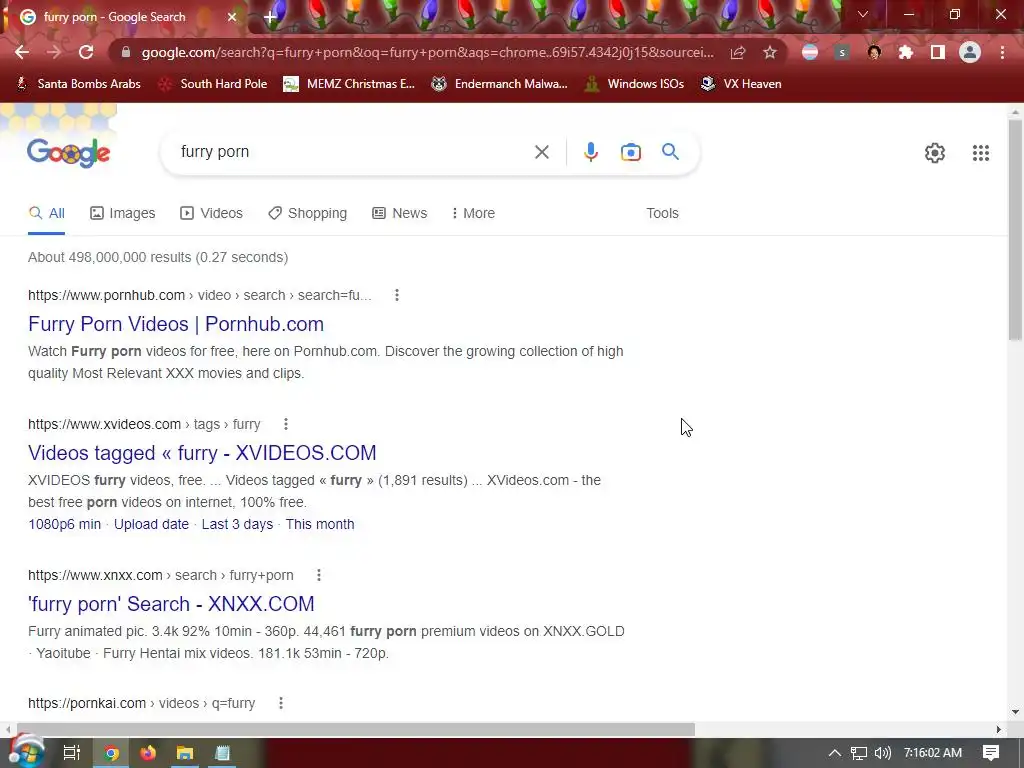Open three-dot options for pornhub.com result

tap(396, 295)
